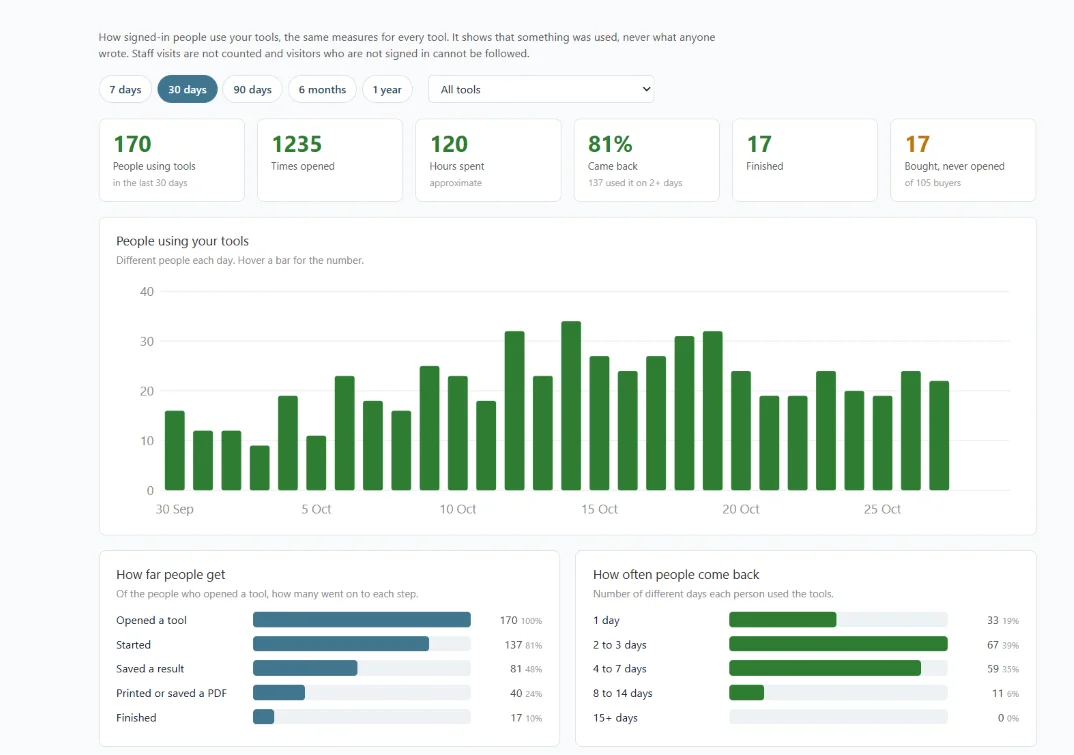Screen dimensions: 1074x755
Task: Click the chart bar directly above the 5 Oct label
Action: pos(316,463)
